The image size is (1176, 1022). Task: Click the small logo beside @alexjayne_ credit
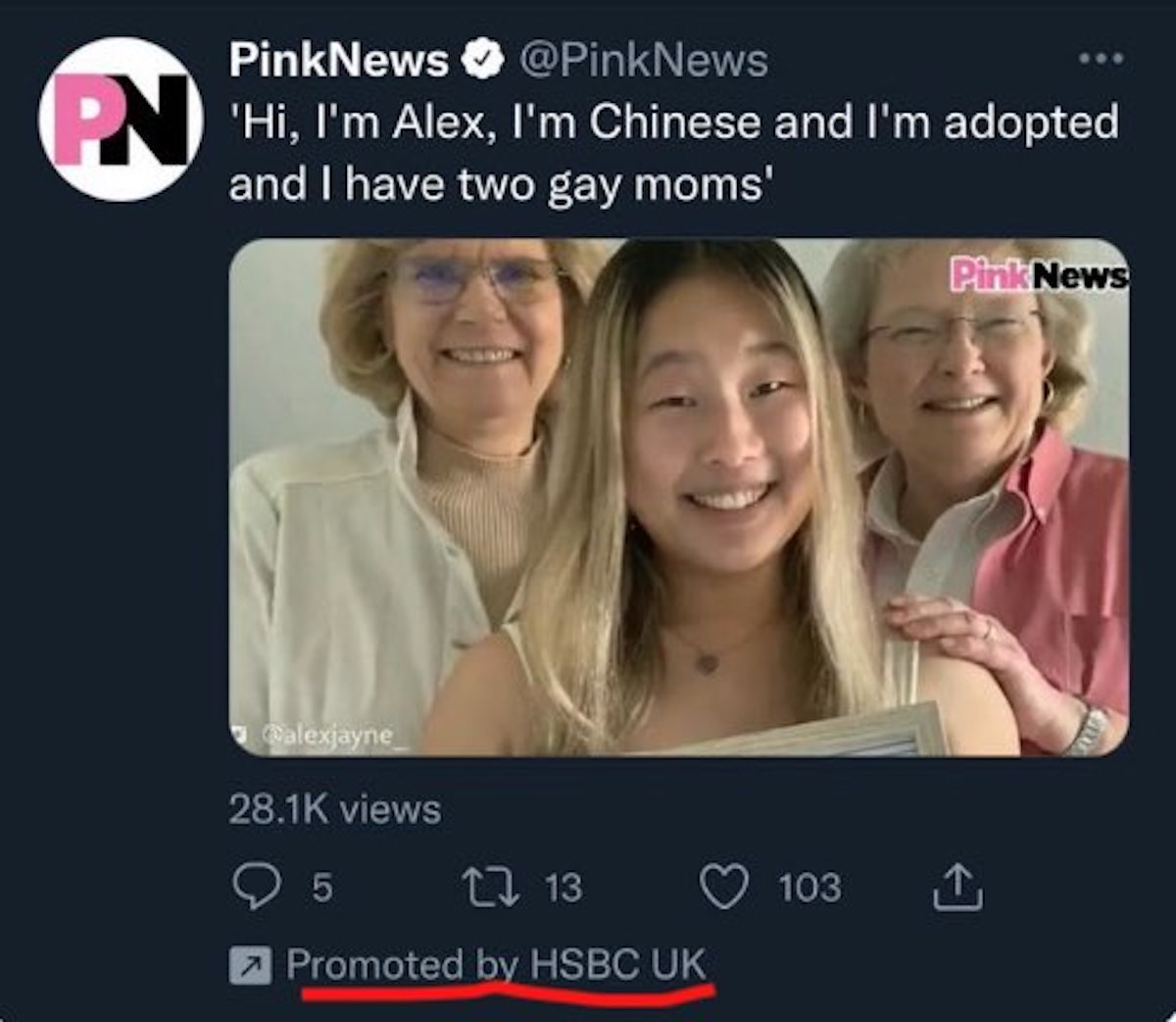coord(240,733)
